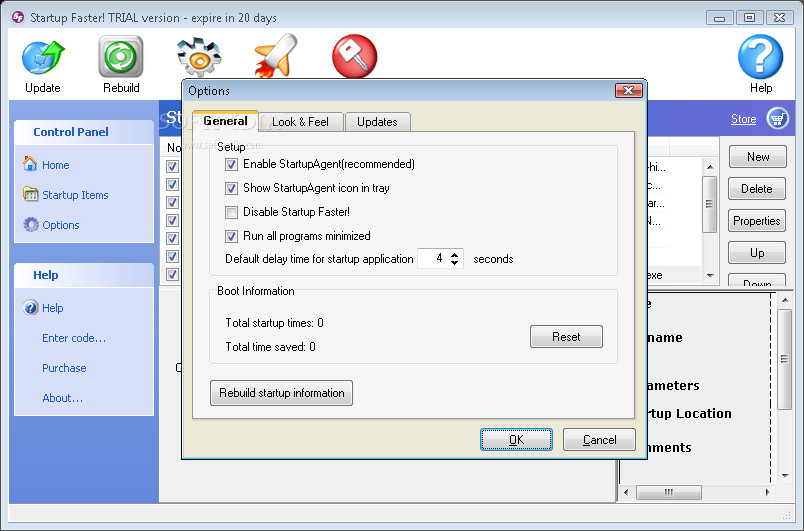Click the Up button in main window
The height and width of the screenshot is (531, 804).
757,253
